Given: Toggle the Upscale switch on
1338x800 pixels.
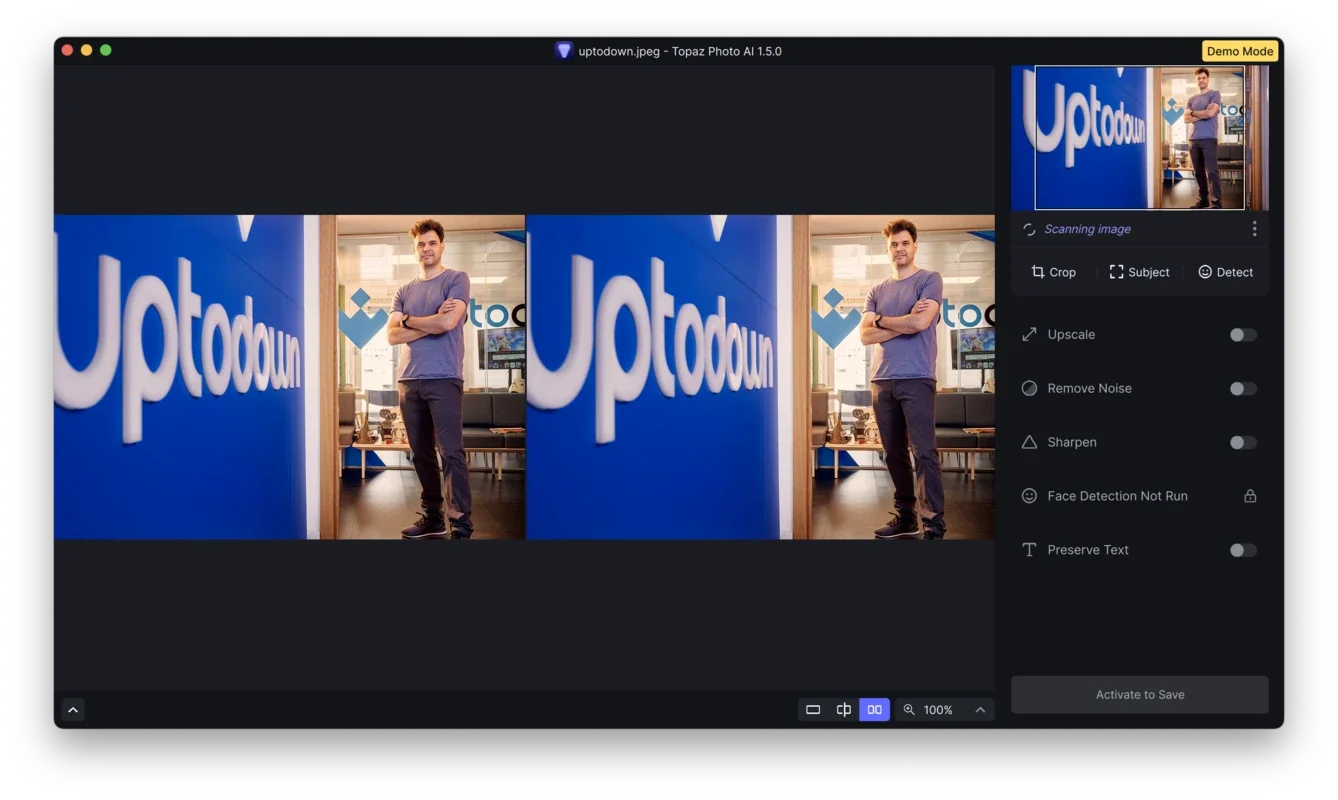Looking at the screenshot, I should (x=1243, y=335).
